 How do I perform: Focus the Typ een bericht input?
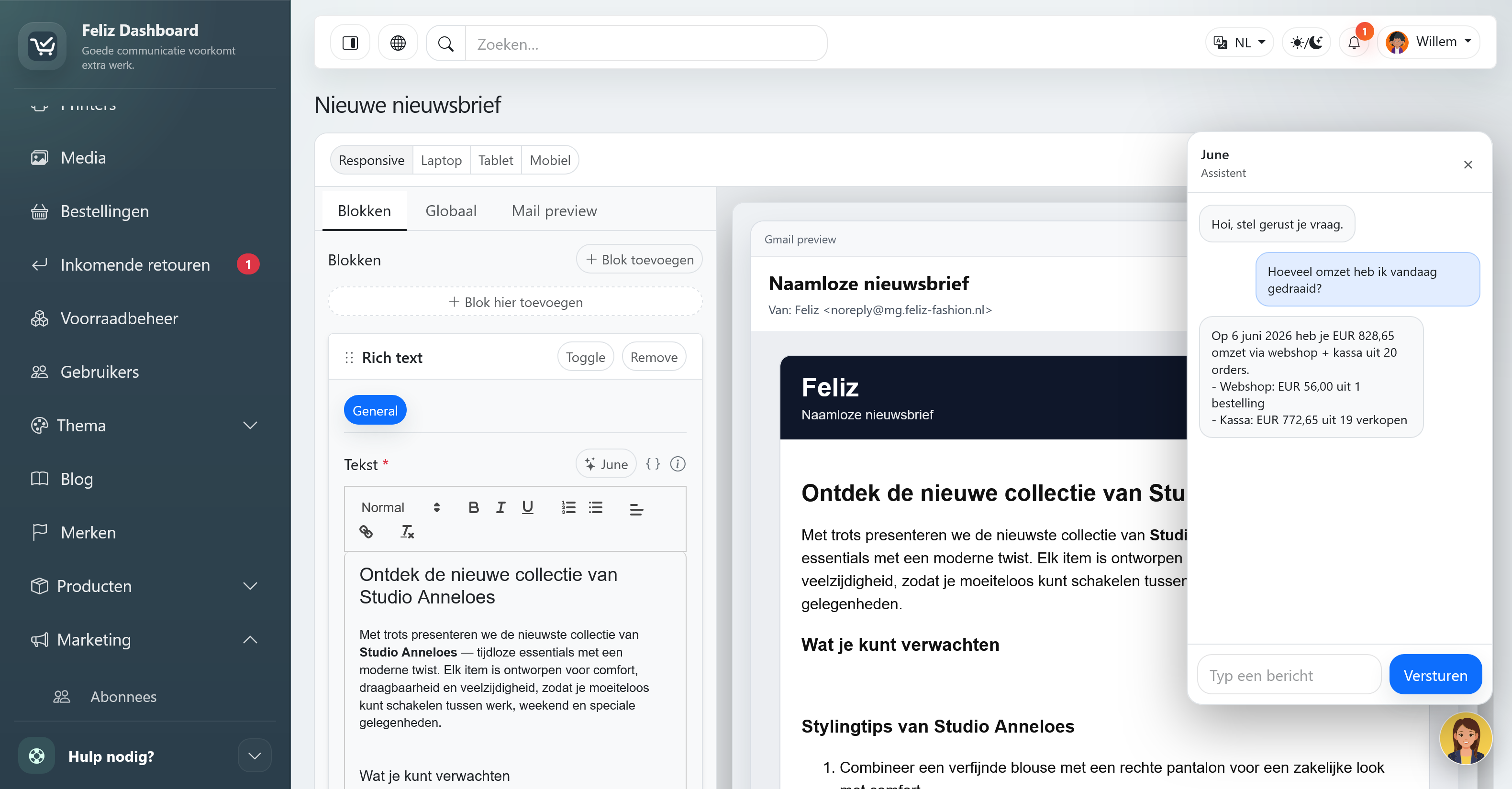tap(1289, 675)
